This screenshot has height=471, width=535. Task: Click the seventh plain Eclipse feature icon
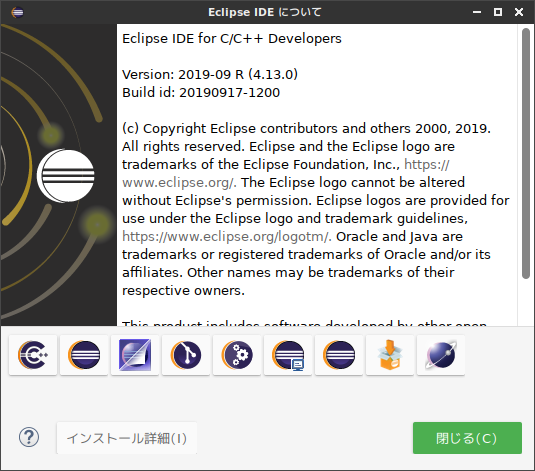pyautogui.click(x=339, y=355)
